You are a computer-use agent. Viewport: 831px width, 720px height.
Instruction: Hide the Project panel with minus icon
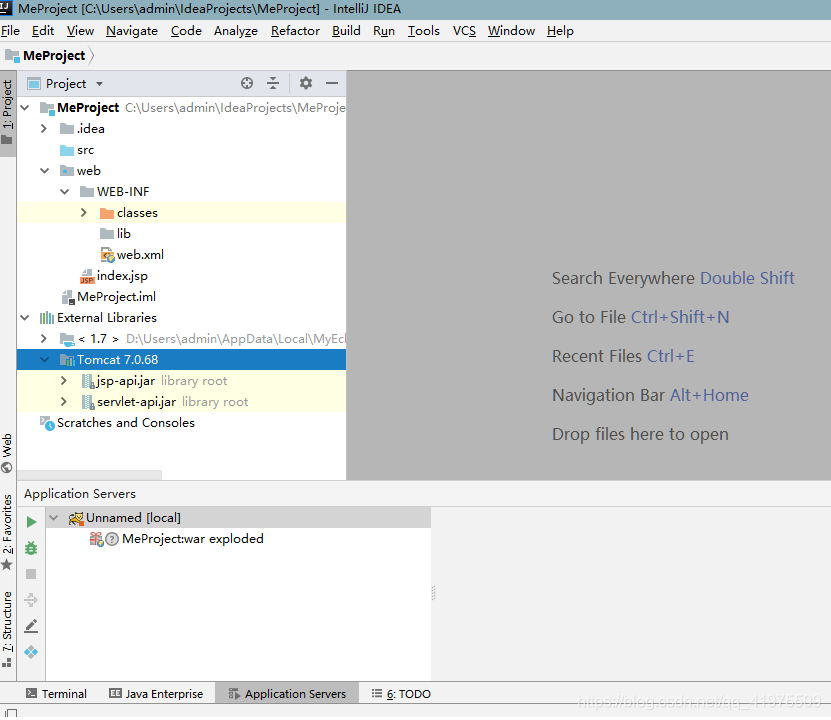(332, 83)
